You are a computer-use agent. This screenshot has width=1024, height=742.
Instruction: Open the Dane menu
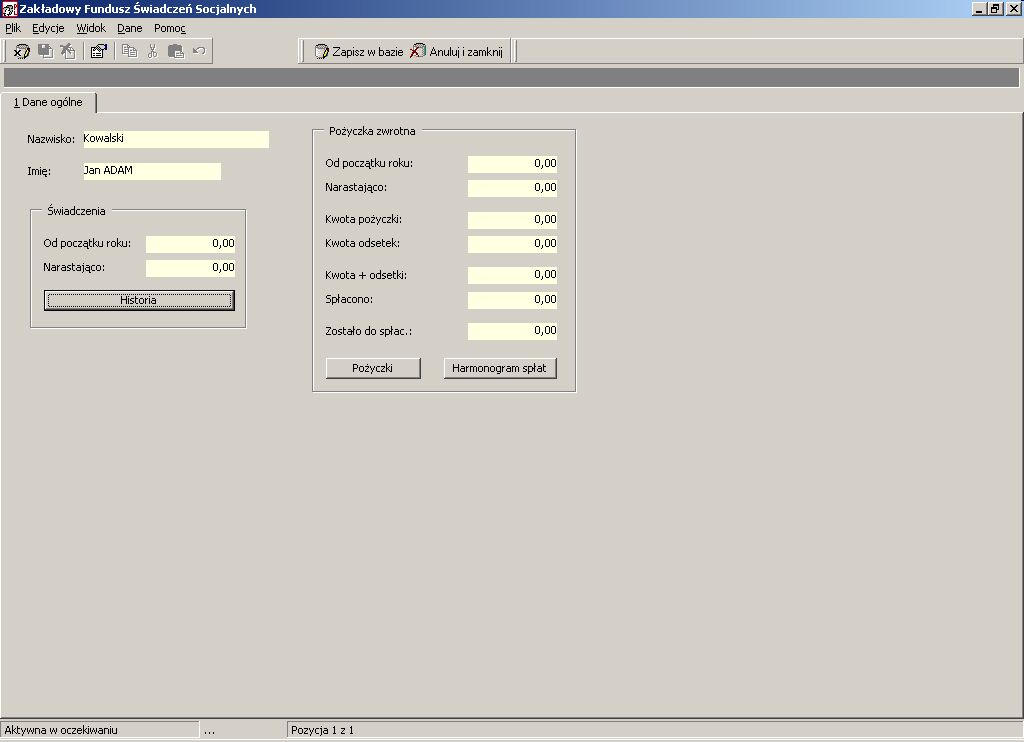point(129,28)
